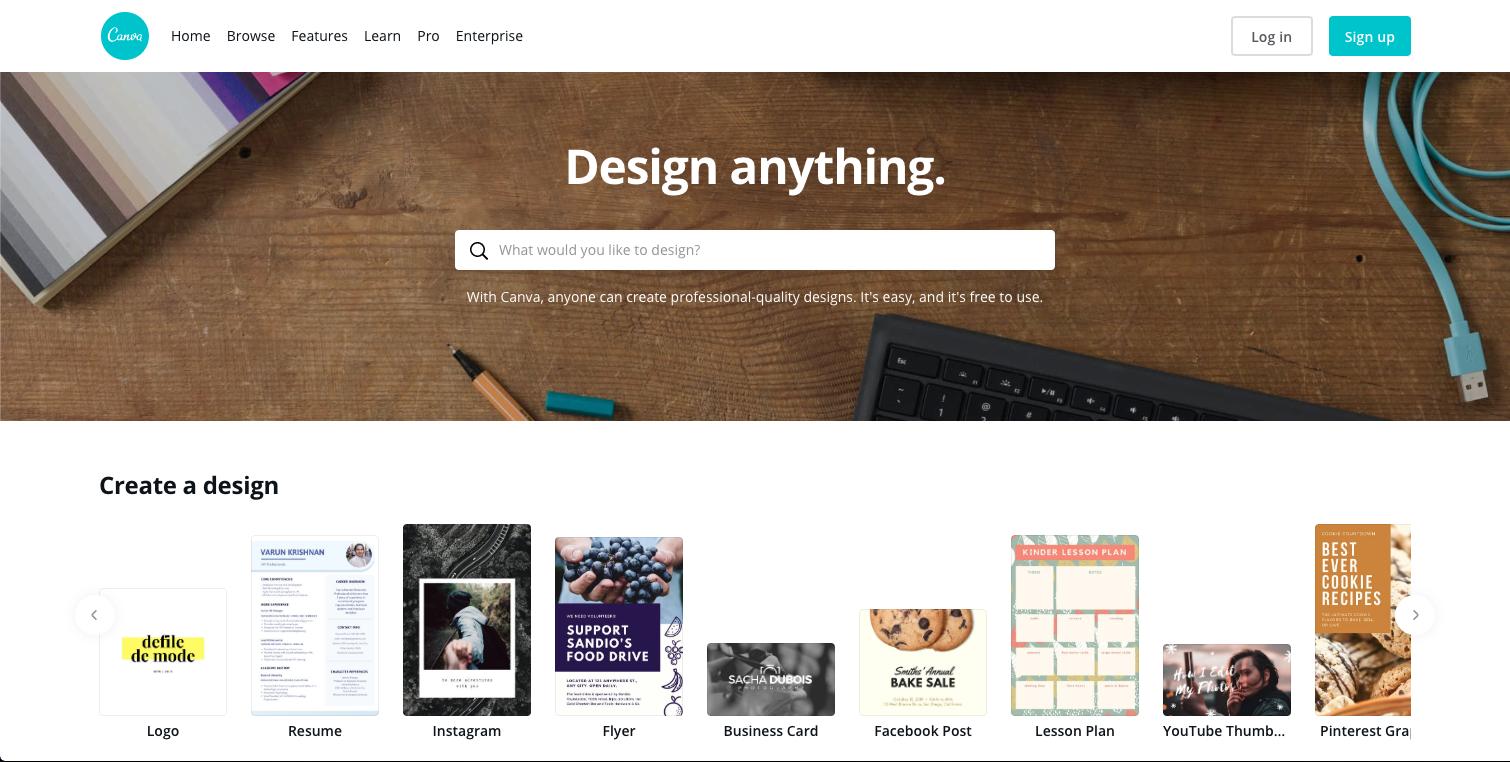This screenshot has height=762, width=1510.
Task: Select the Resume template thumbnail
Action: point(315,625)
